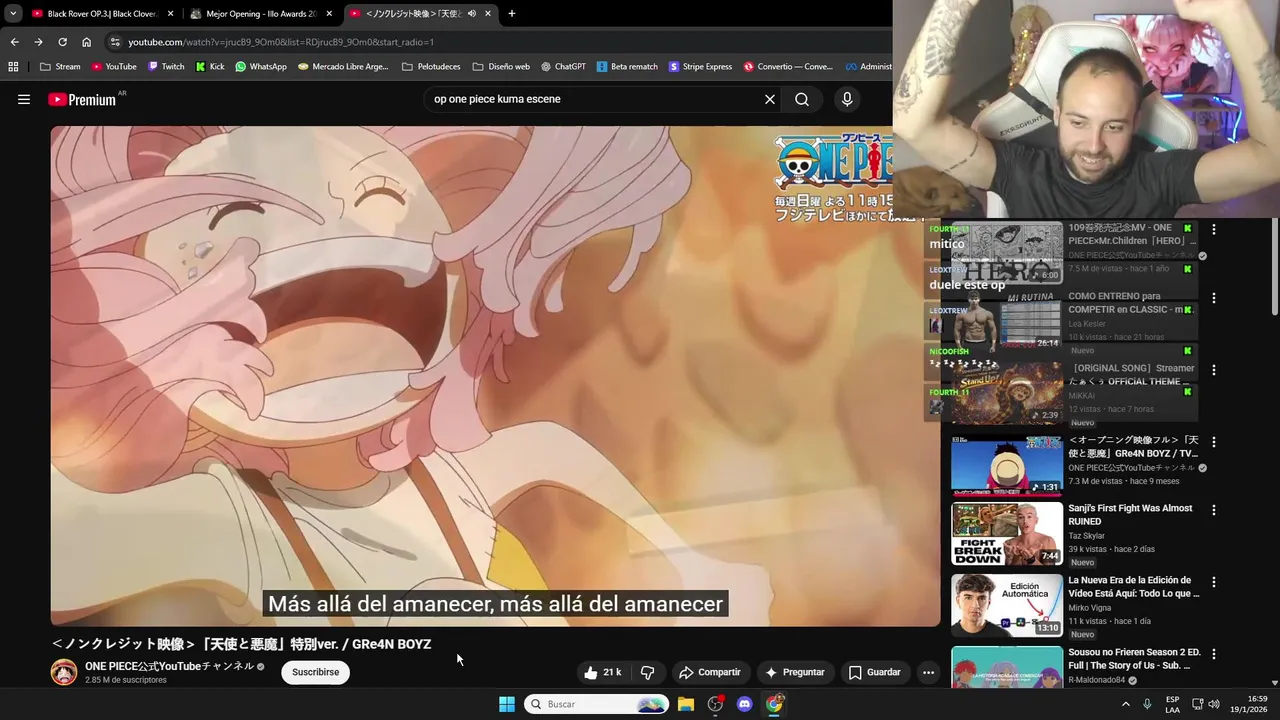Start voice search with the microphone icon
The image size is (1280, 720).
[847, 99]
